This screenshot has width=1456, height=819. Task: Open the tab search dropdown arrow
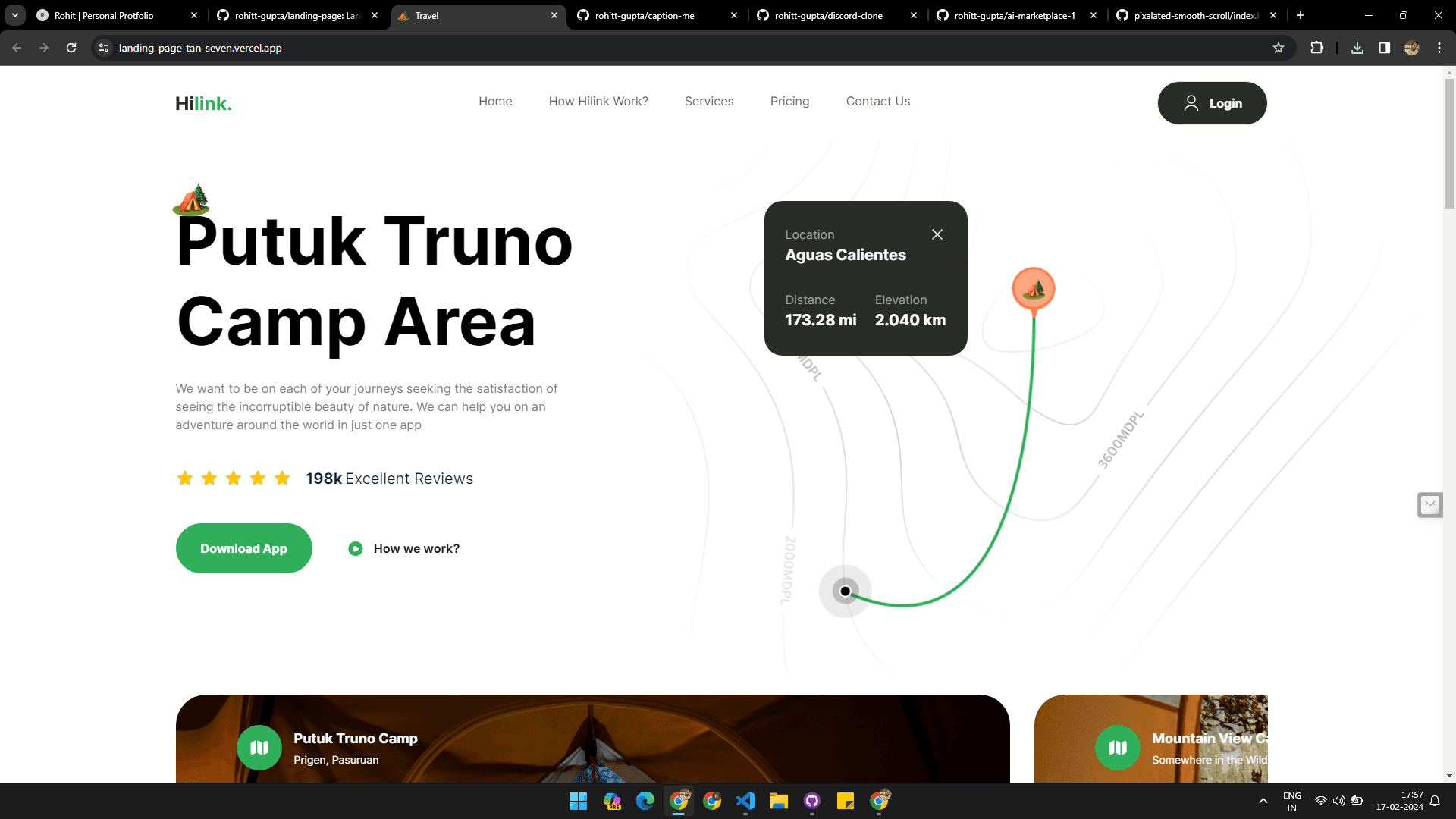(14, 15)
